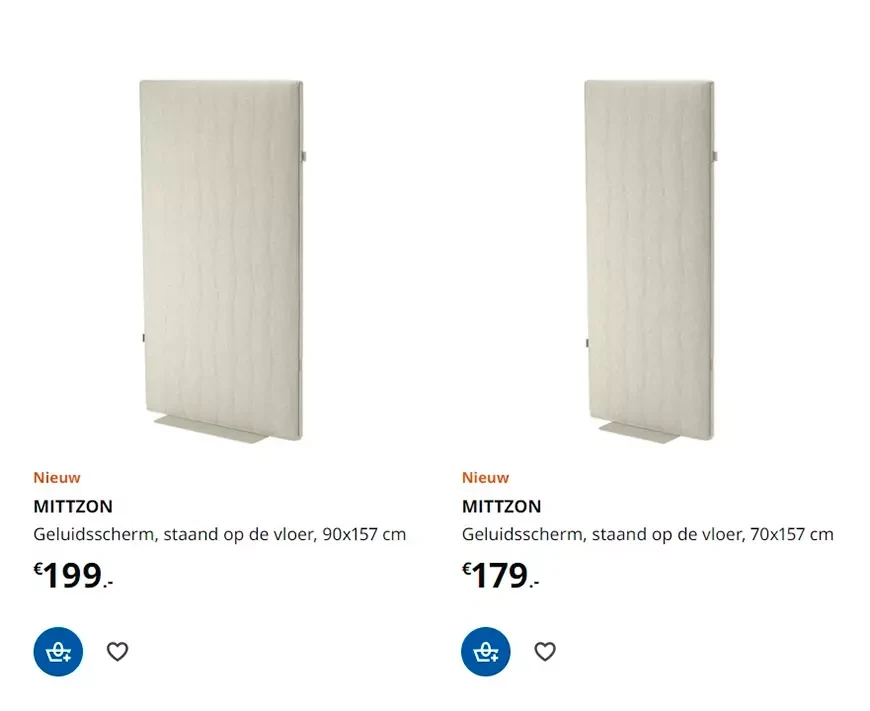Select the blue basket icon on the right
870x711 pixels.
(x=485, y=652)
